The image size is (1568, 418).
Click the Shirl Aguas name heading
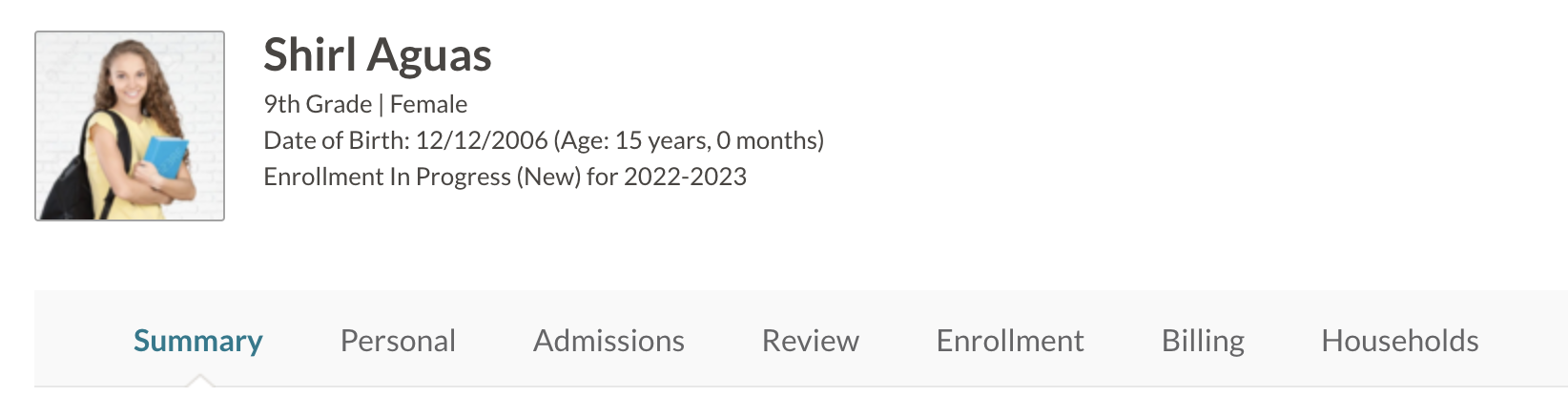pyautogui.click(x=378, y=54)
